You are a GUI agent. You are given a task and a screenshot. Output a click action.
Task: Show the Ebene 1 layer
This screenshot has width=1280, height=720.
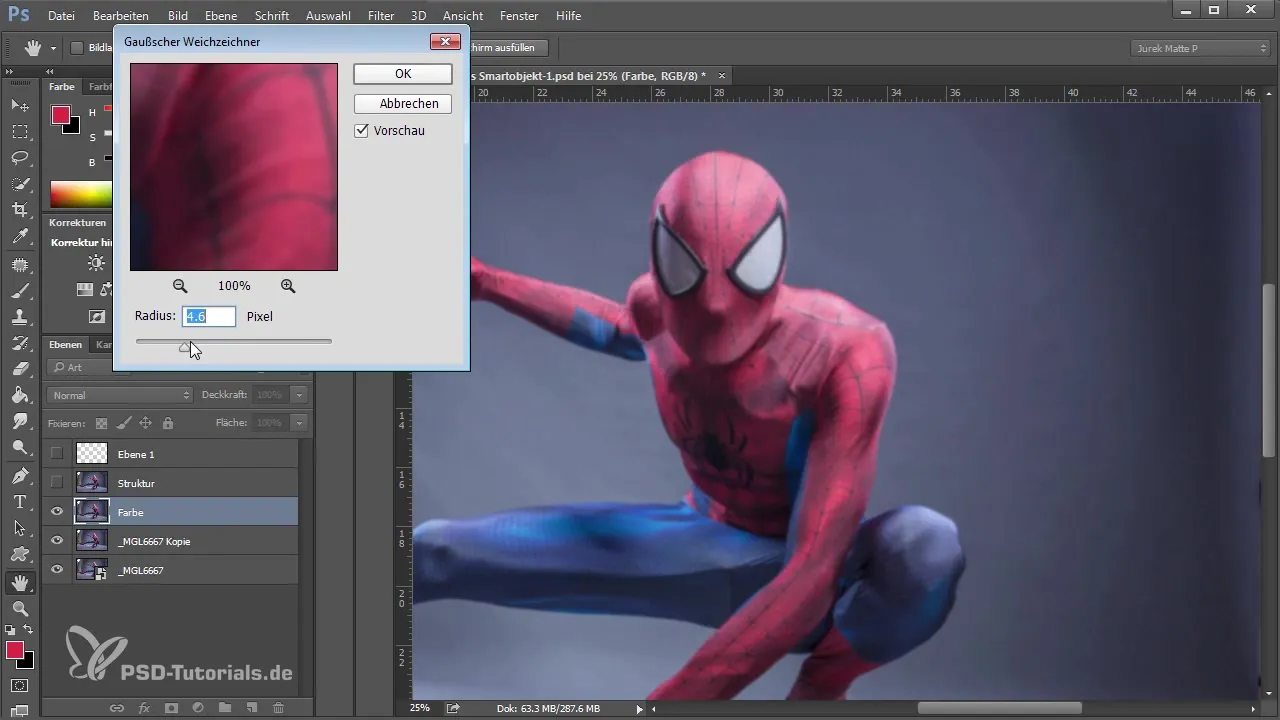(57, 454)
